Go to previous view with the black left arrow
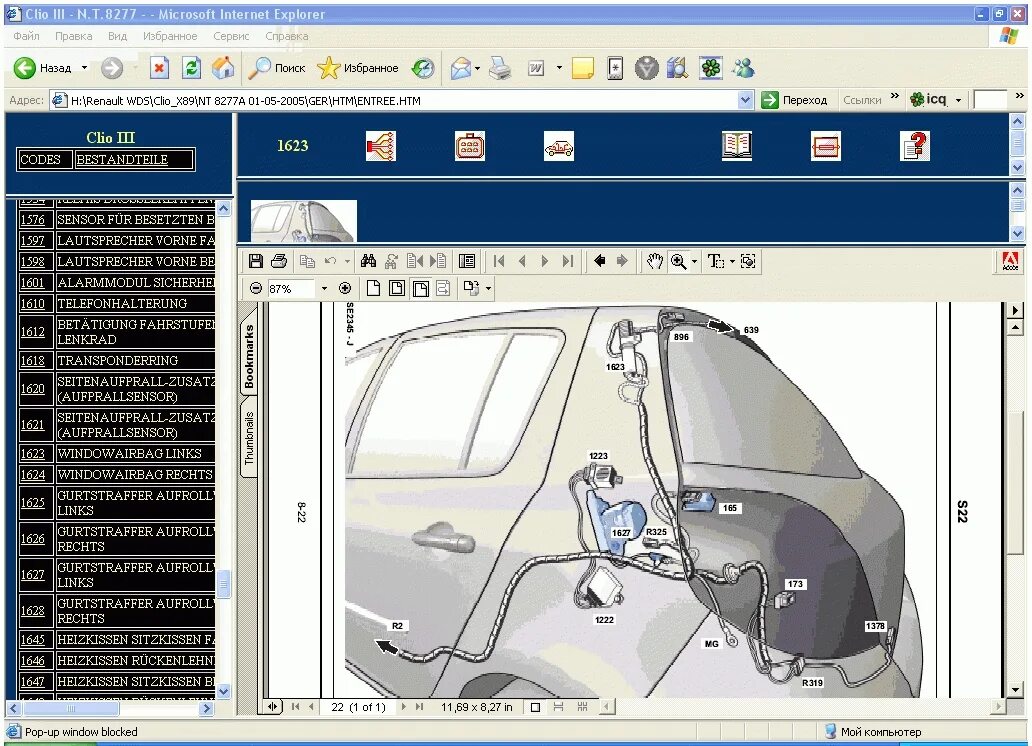1032x746 pixels. (x=599, y=261)
